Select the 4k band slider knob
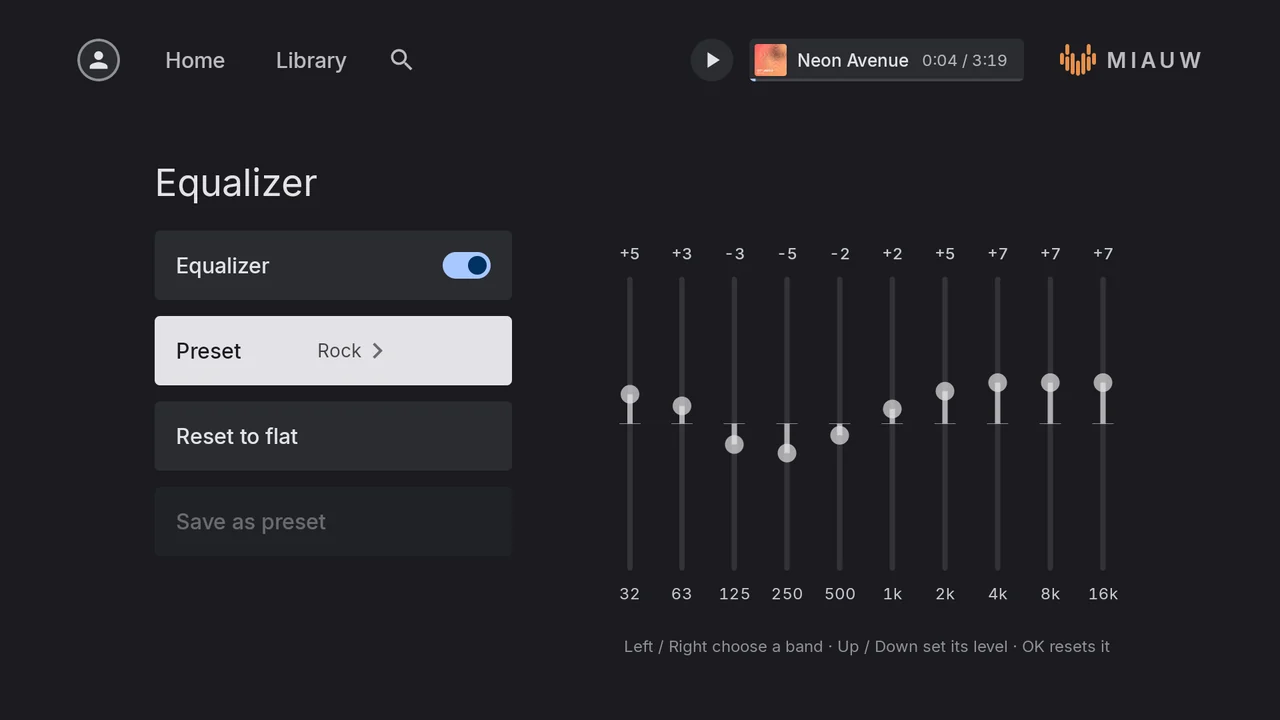Image resolution: width=1280 pixels, height=720 pixels. pyautogui.click(x=998, y=383)
